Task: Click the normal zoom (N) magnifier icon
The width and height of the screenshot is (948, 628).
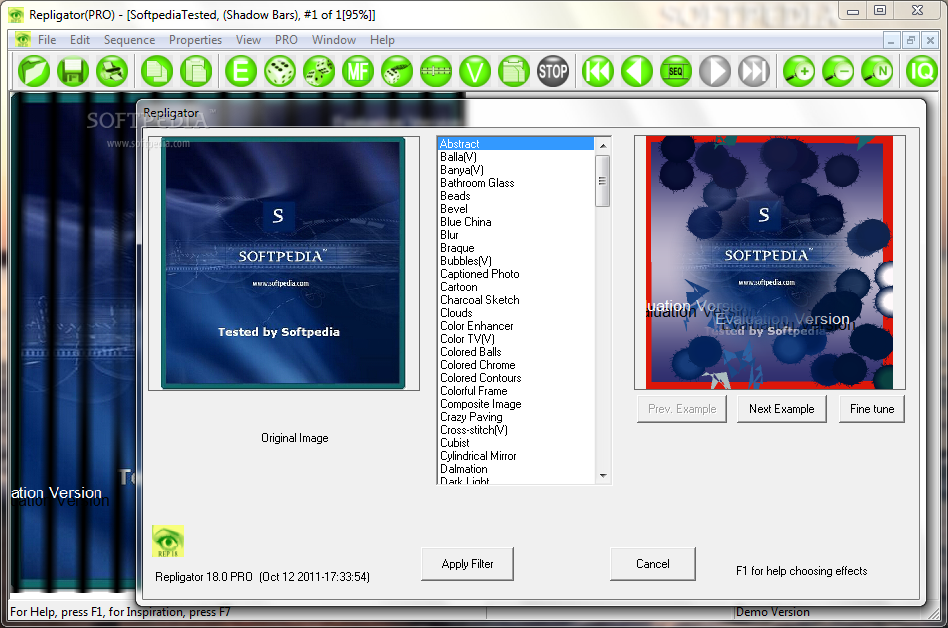Action: [x=877, y=71]
